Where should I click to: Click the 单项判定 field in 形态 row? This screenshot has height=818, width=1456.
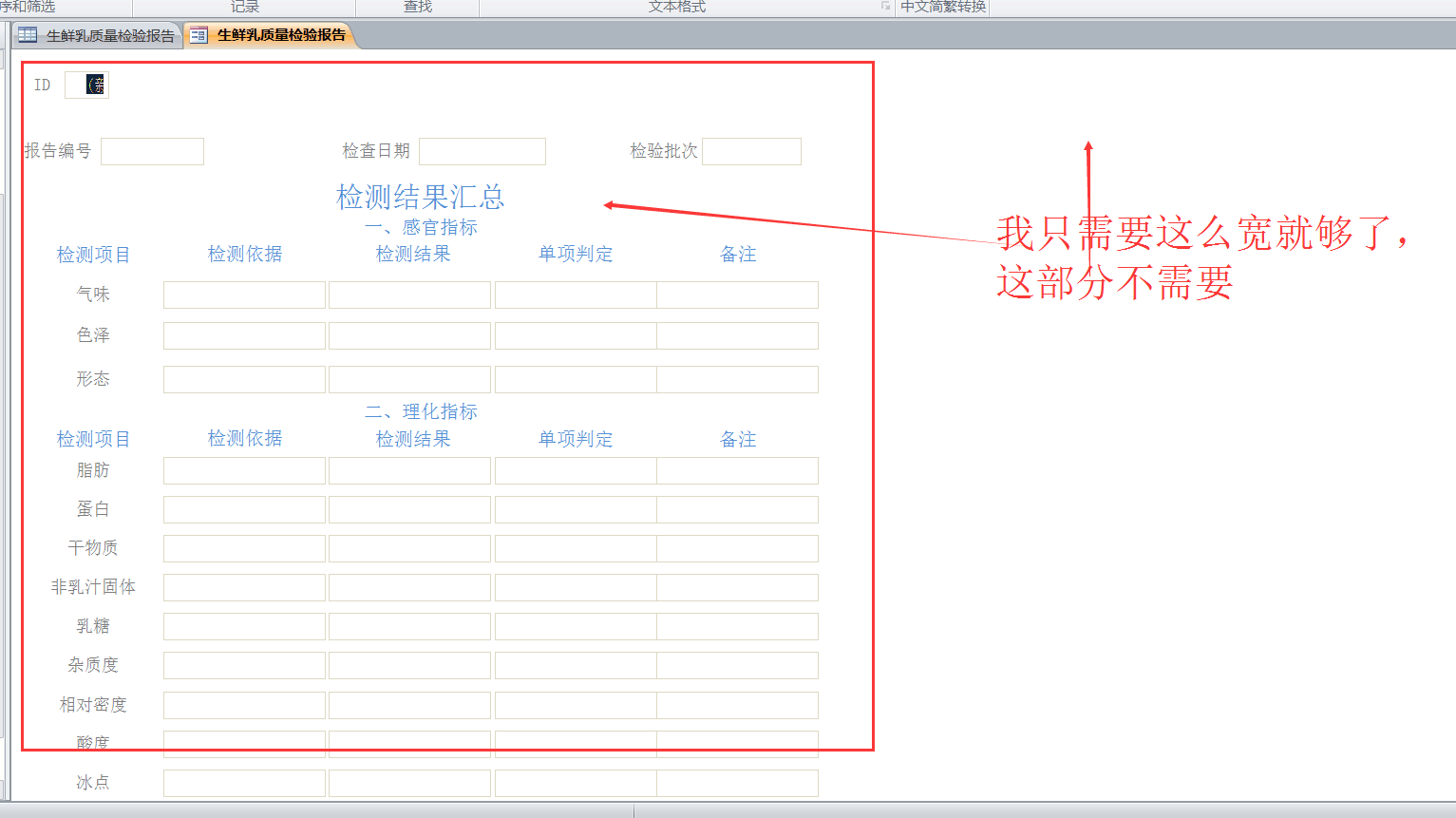coord(575,379)
